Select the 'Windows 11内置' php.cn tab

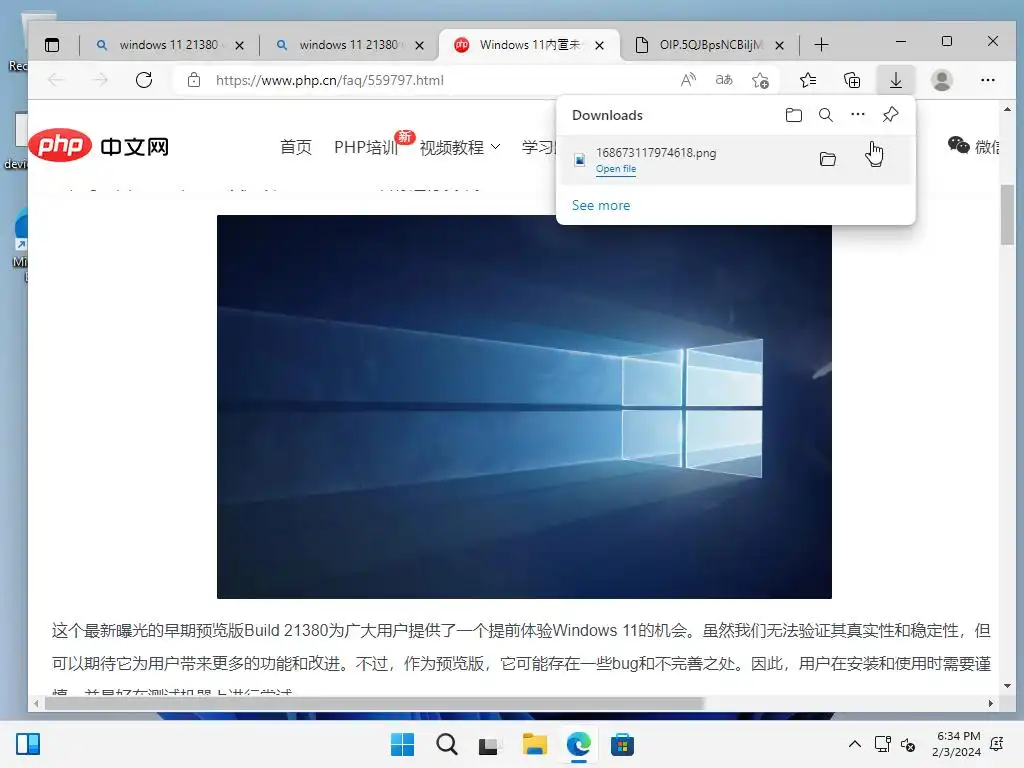[529, 44]
